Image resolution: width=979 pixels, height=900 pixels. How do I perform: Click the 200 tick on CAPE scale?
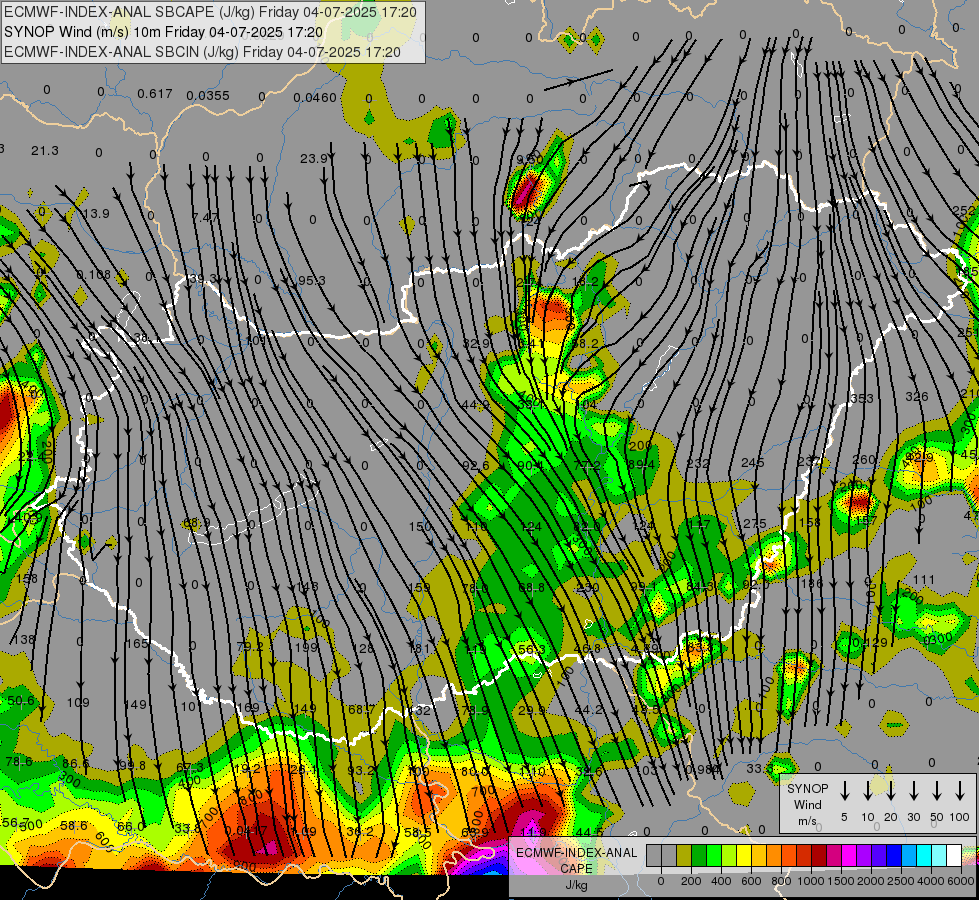(x=691, y=881)
